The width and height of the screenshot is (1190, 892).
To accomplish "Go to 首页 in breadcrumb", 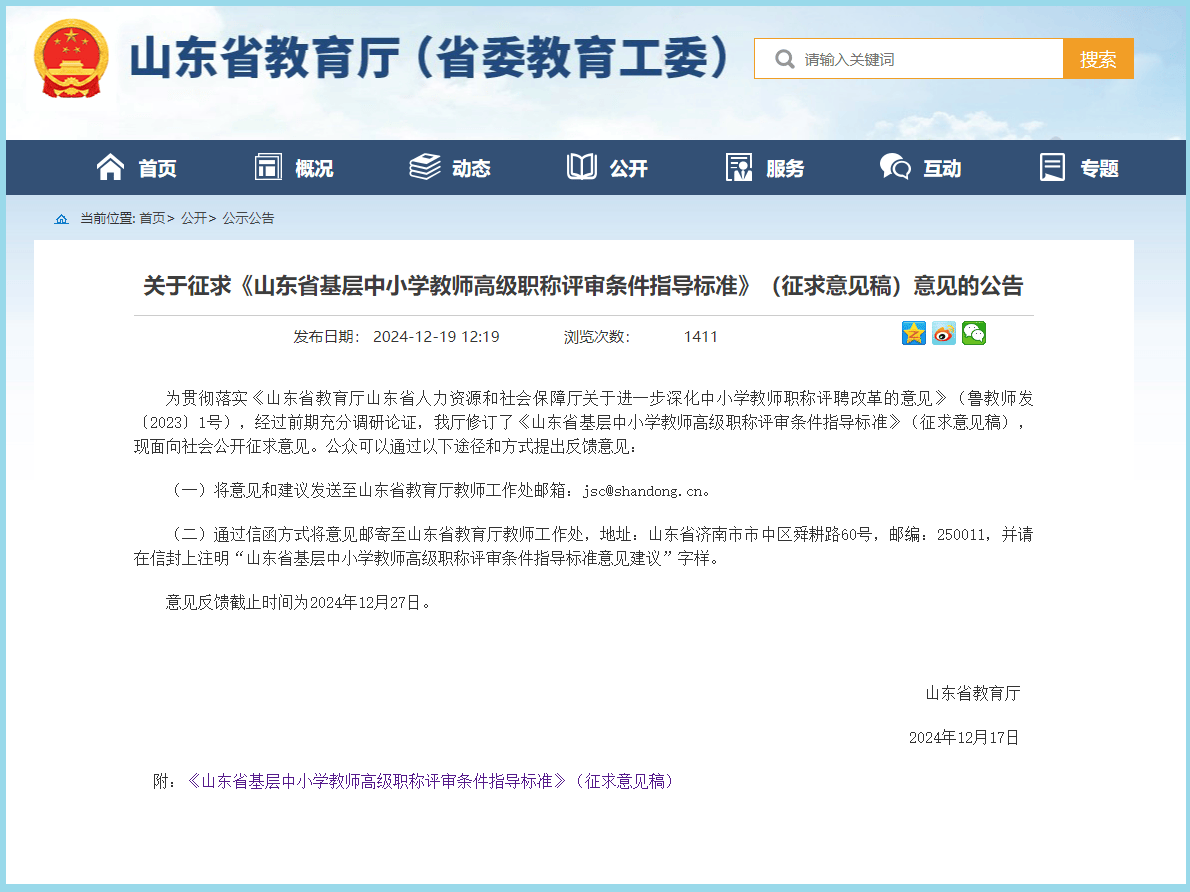I will (x=153, y=219).
